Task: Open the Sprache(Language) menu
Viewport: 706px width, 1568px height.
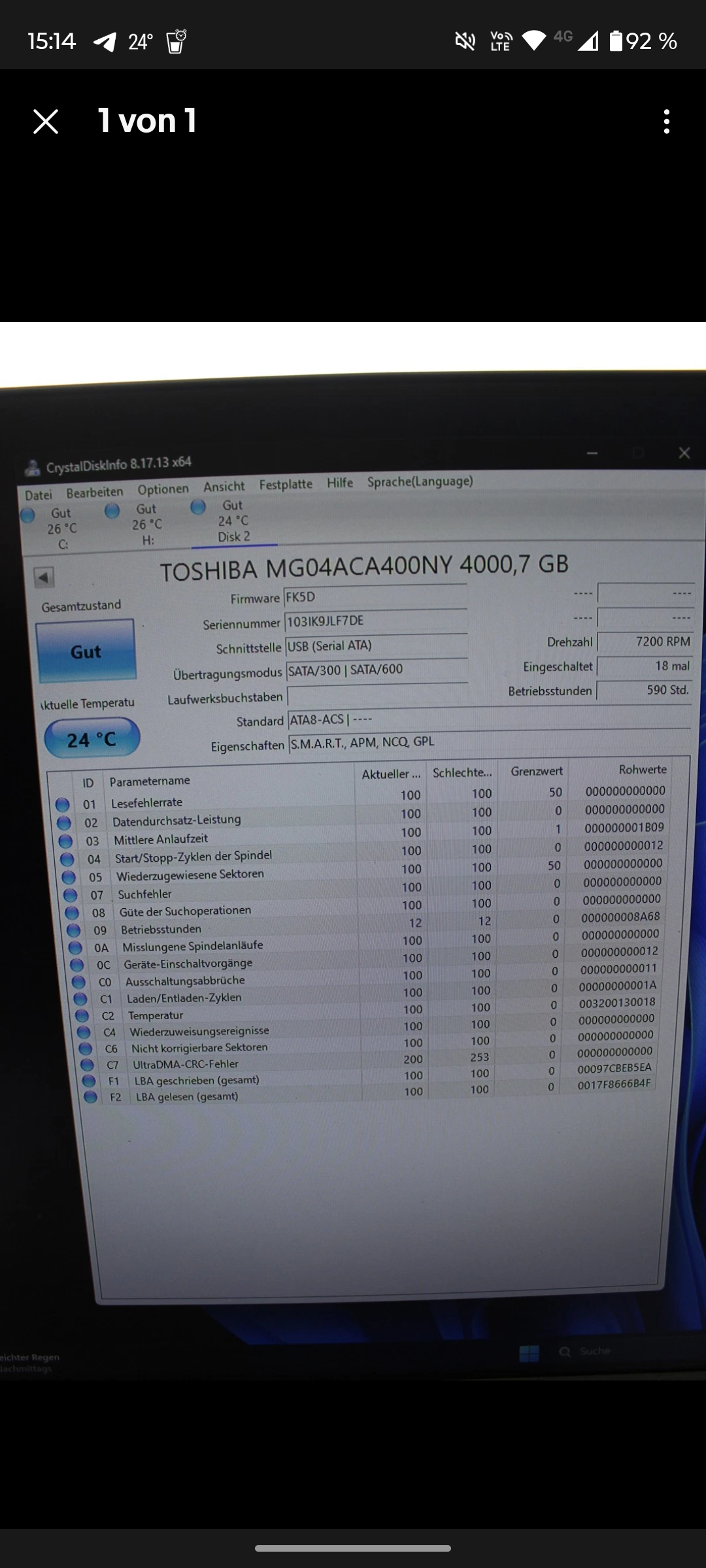Action: click(x=420, y=482)
